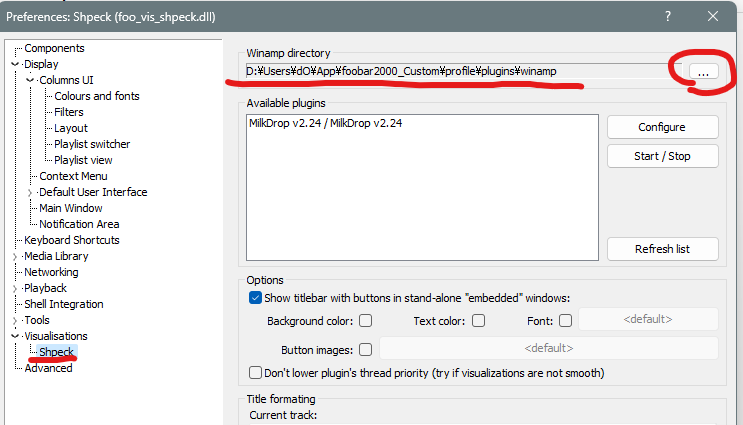Viewport: 743px width, 425px height.
Task: Tick the Button images checkbox
Action: click(365, 350)
